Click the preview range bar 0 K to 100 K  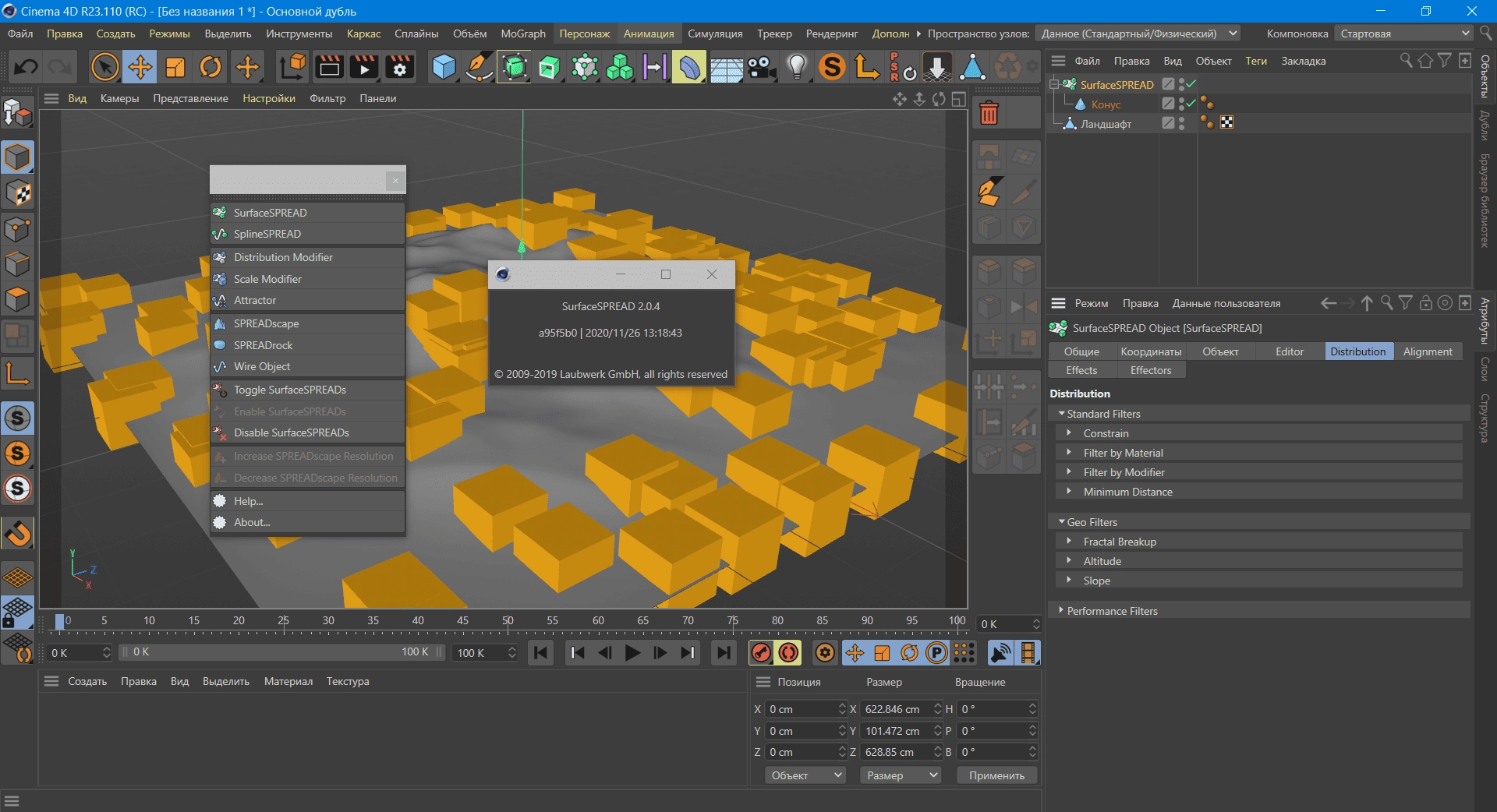[281, 652]
